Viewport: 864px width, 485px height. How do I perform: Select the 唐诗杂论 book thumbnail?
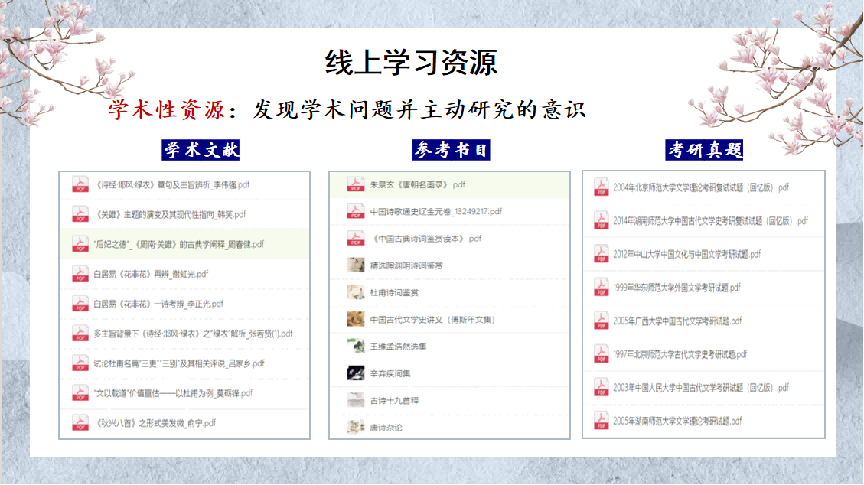click(354, 426)
